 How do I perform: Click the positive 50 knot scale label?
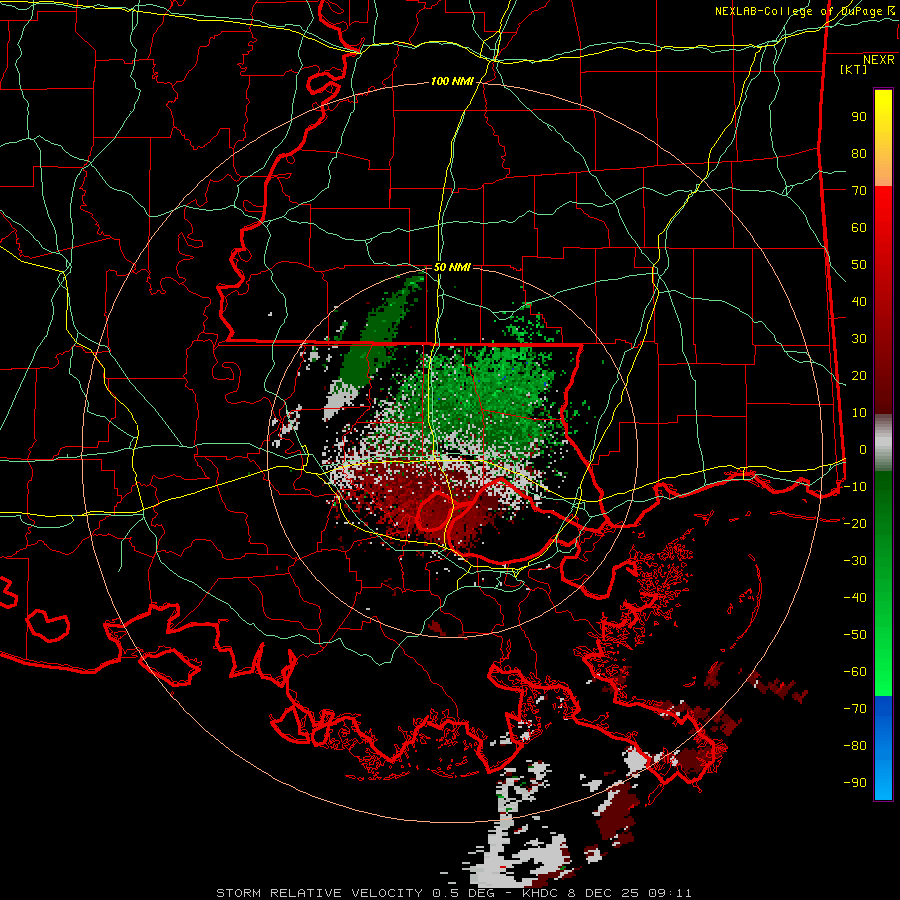tap(859, 265)
